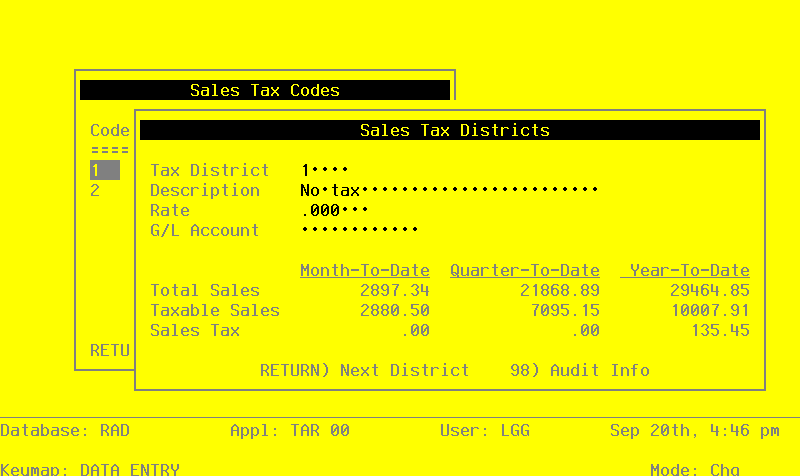
Task: Click the G/L Account label
Action: click(x=205, y=230)
